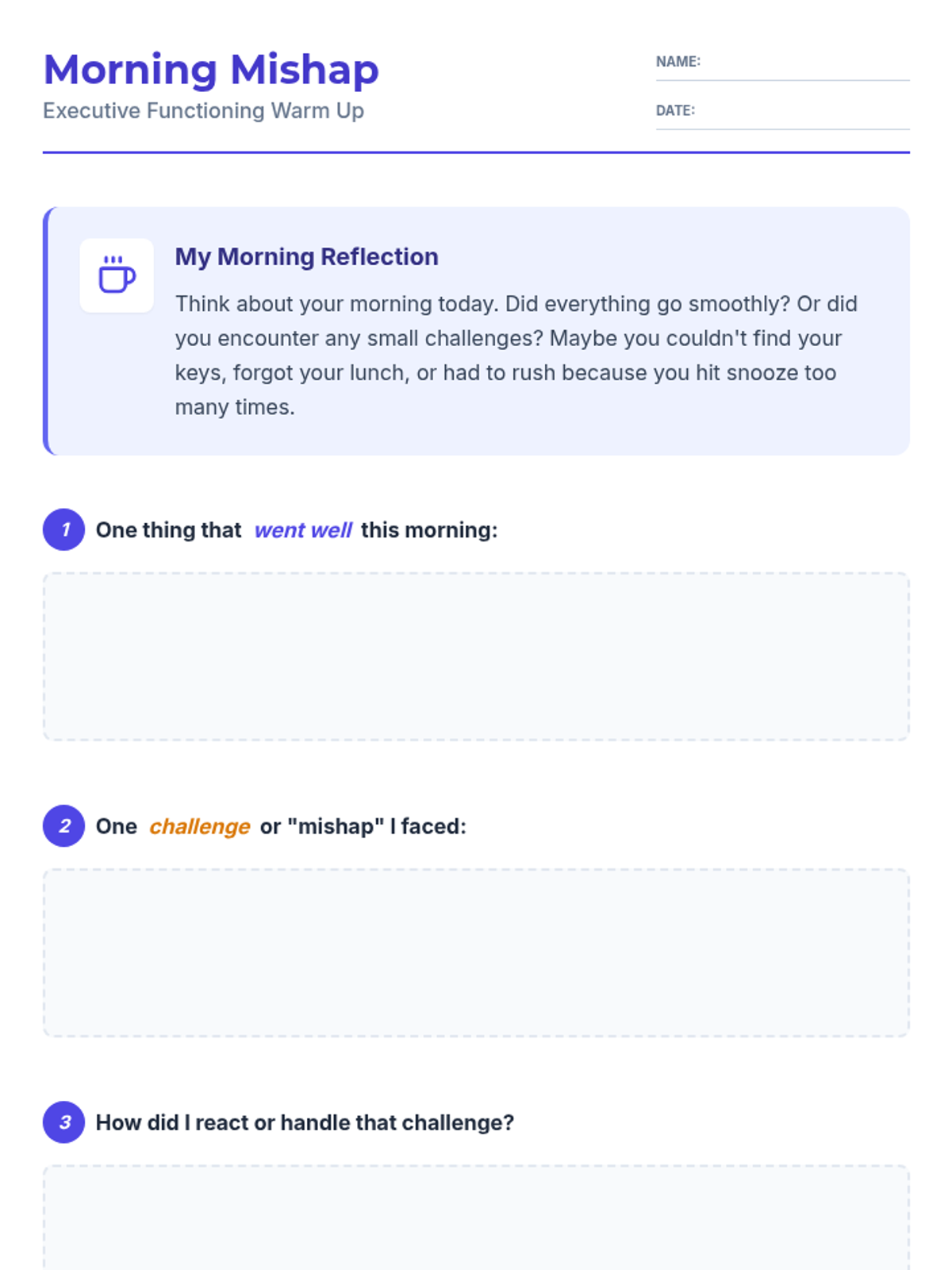This screenshot has width=952, height=1270.
Task: Click the DATE: label
Action: tap(675, 111)
